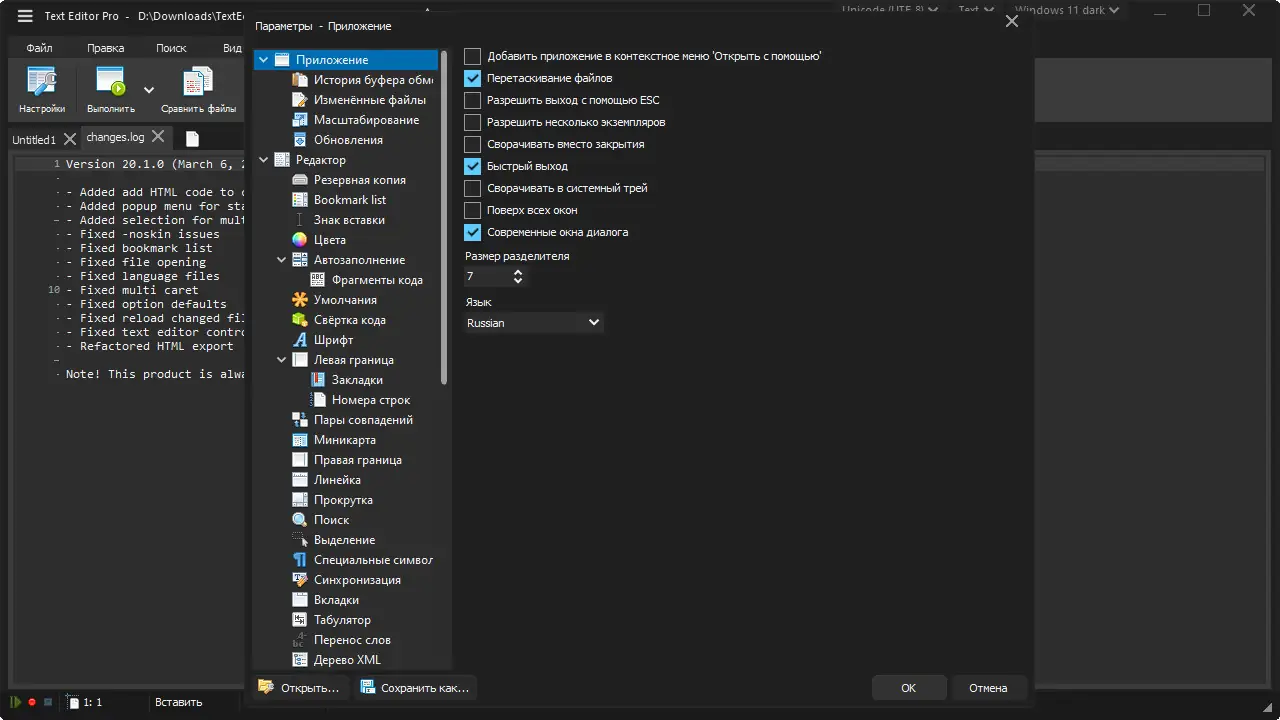This screenshot has height=720, width=1280.
Task: Click the Синхронизация tree icon
Action: [299, 580]
